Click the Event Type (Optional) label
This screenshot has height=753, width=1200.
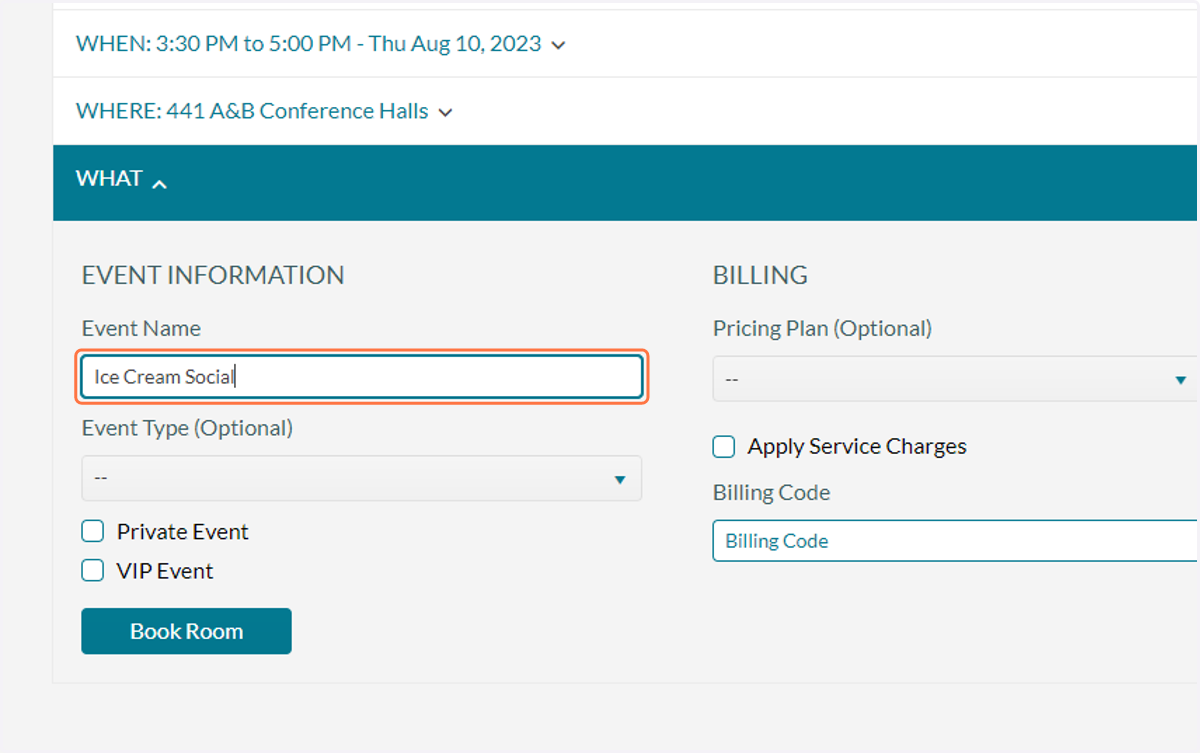coord(187,428)
